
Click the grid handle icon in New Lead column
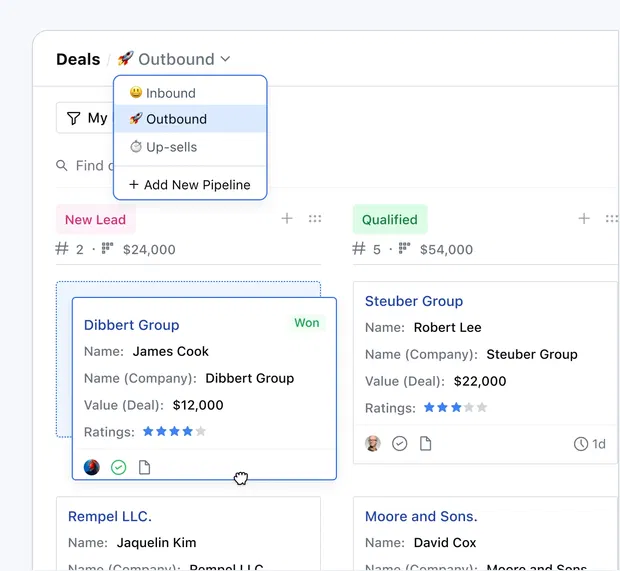click(315, 219)
